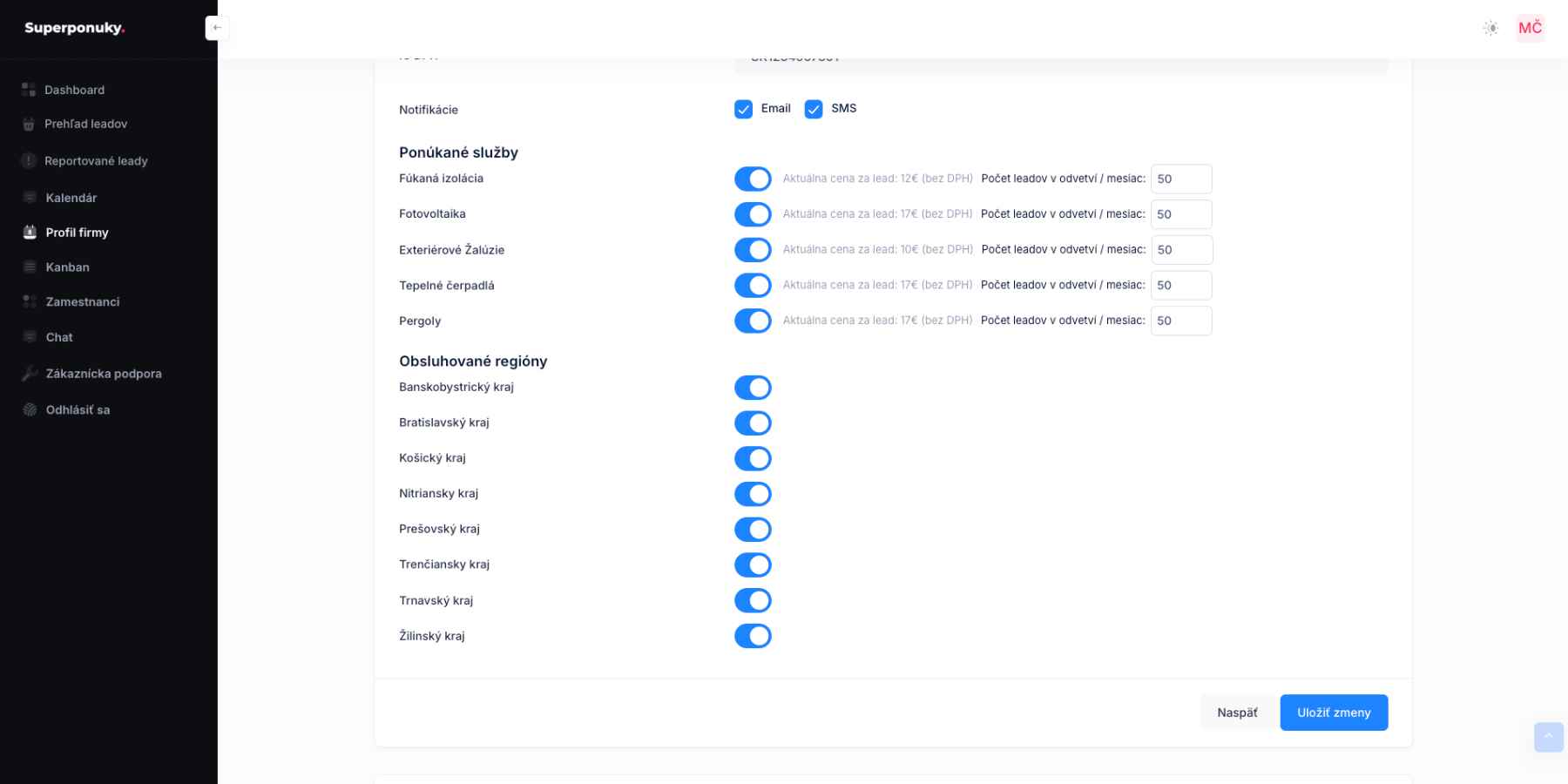Open the MČ user avatar menu
The image size is (1568, 784).
[x=1530, y=28]
